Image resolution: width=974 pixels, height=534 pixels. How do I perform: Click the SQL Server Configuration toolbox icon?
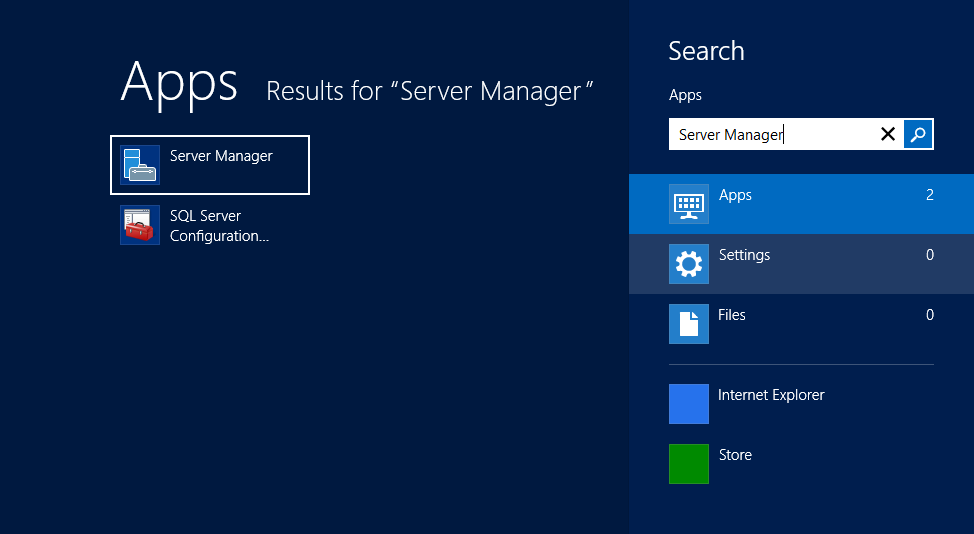140,225
